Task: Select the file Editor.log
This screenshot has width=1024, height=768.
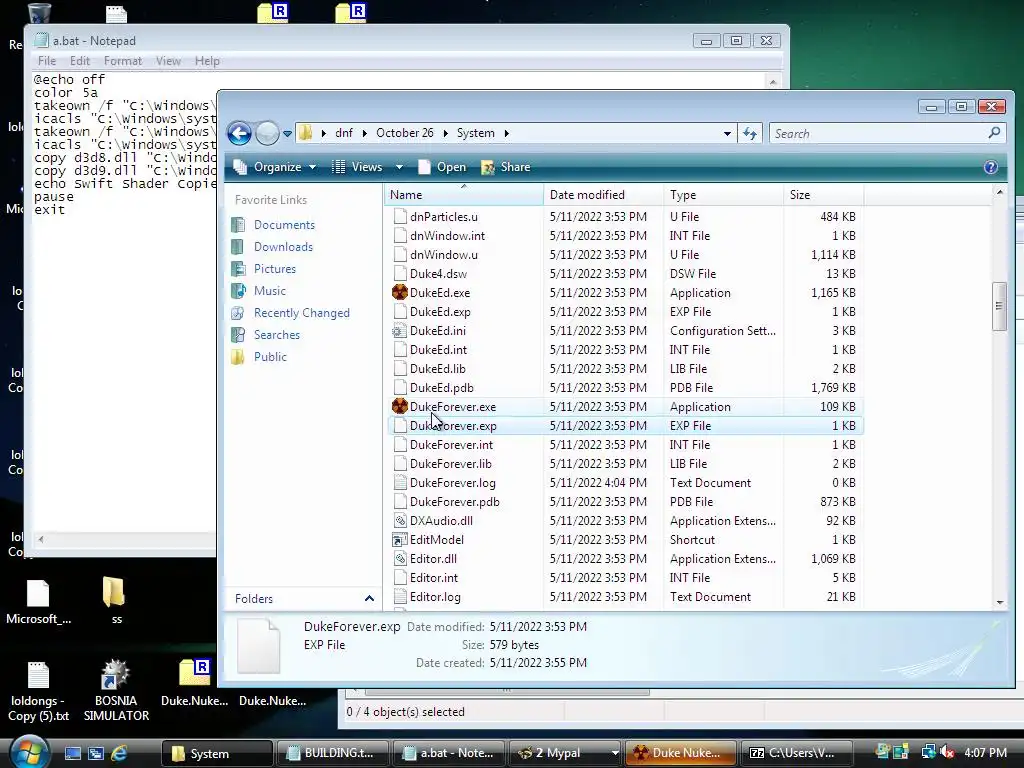Action: click(x=435, y=597)
